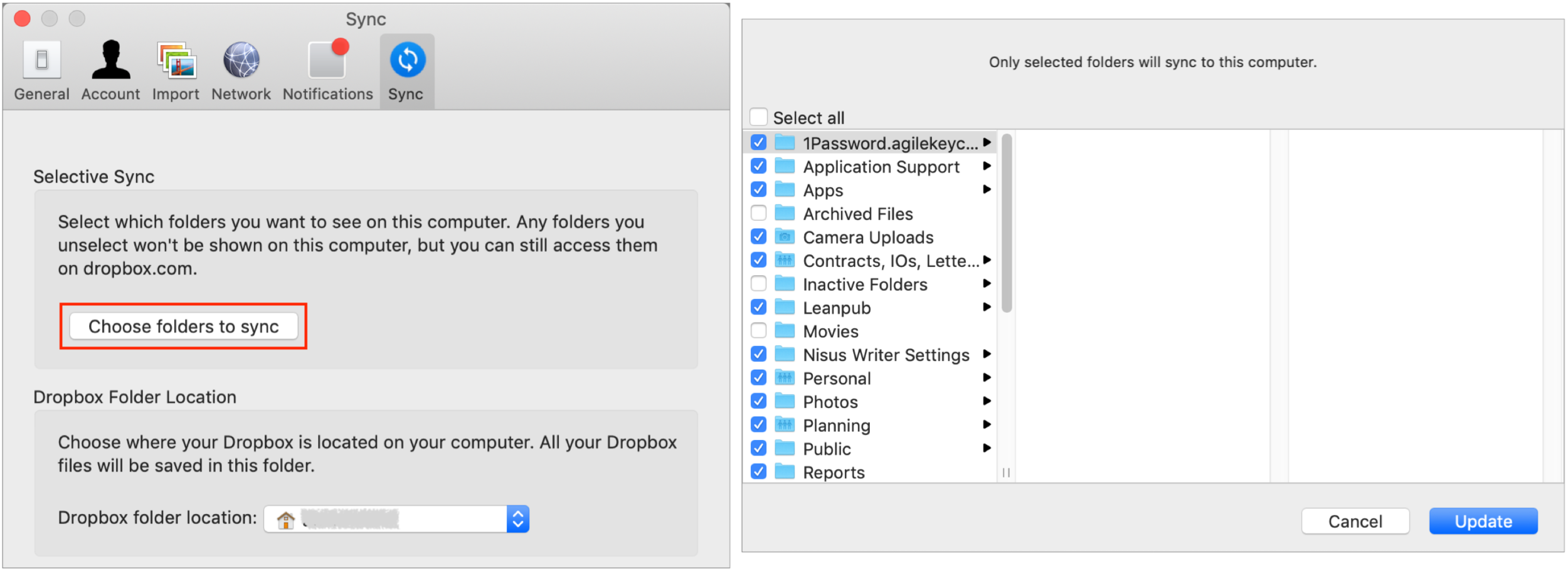Screen dimensions: 1568x571
Task: Uncheck the Public folder checkbox
Action: 758,448
